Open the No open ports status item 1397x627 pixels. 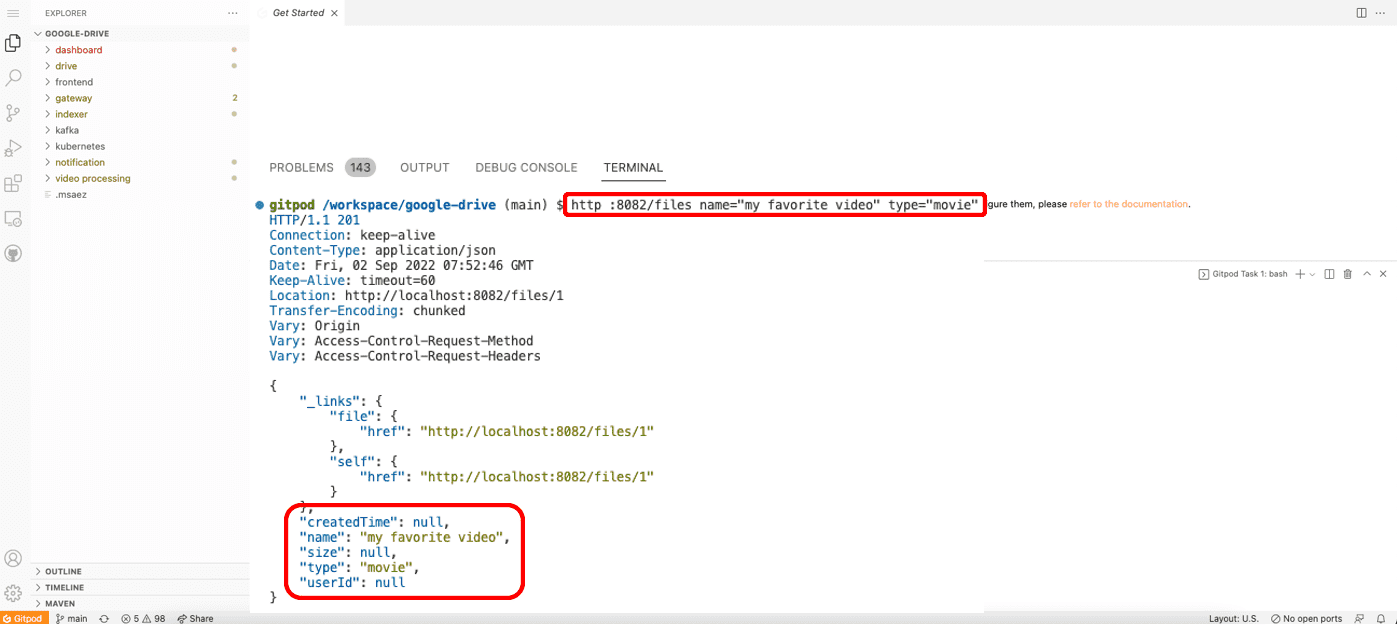[x=1306, y=619]
